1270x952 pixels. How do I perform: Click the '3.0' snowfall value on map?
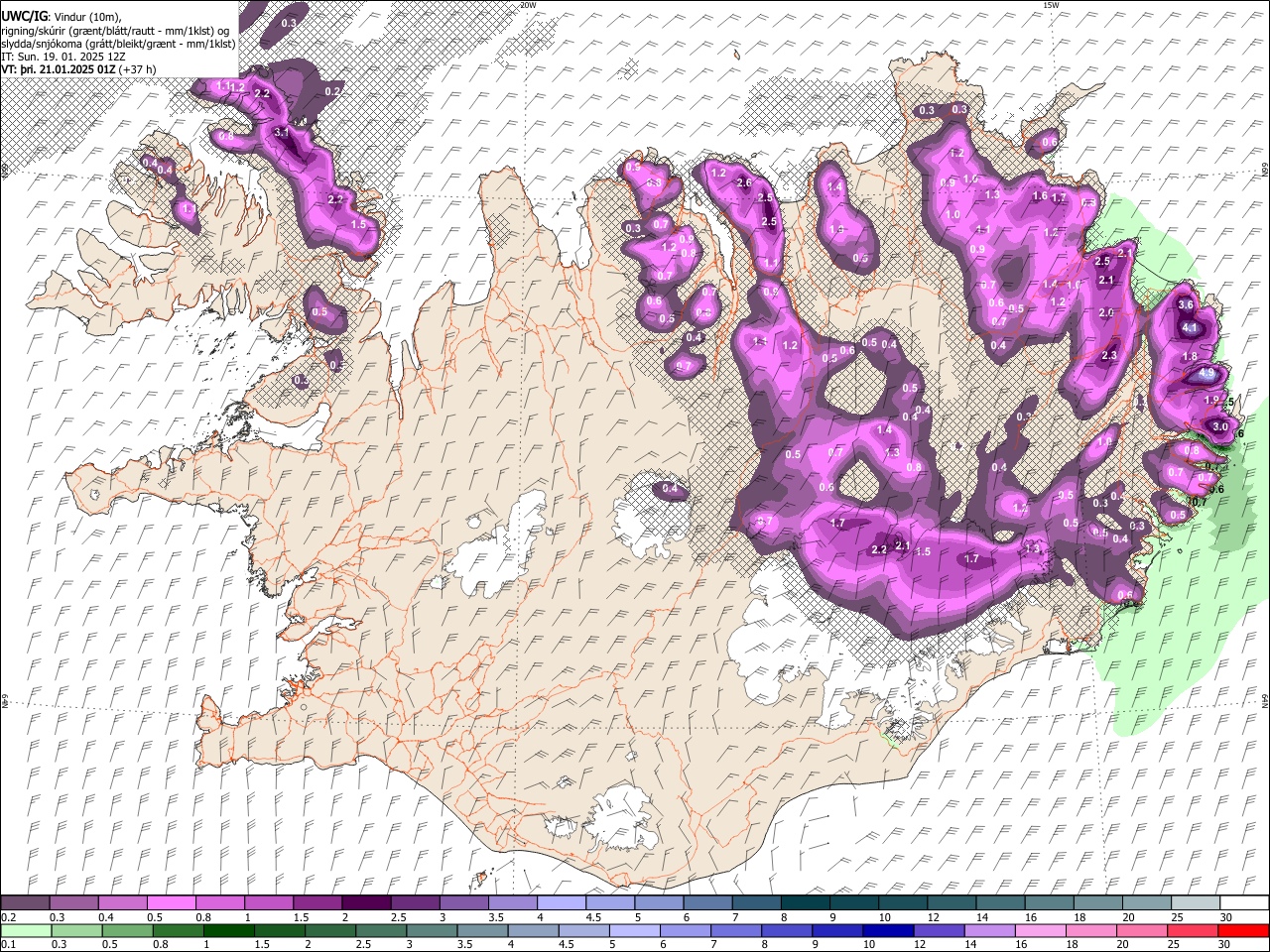point(1220,426)
